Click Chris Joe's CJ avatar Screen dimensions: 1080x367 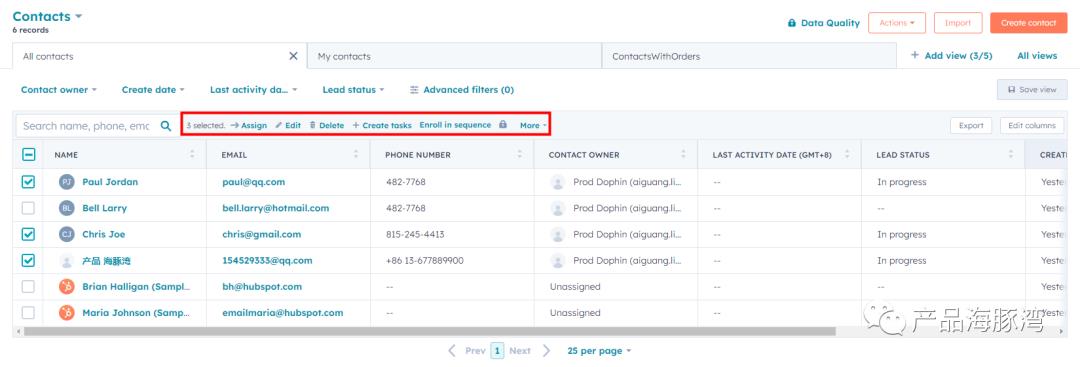point(67,234)
